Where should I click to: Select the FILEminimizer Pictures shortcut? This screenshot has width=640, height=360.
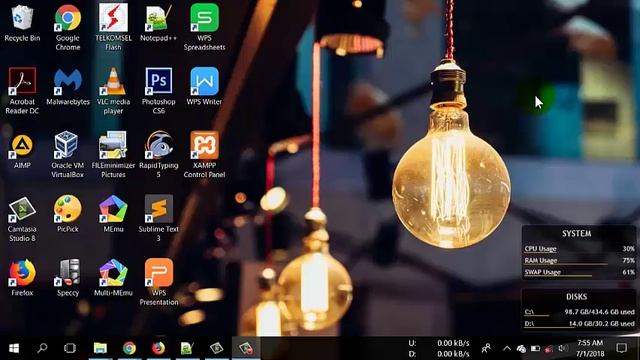113,155
